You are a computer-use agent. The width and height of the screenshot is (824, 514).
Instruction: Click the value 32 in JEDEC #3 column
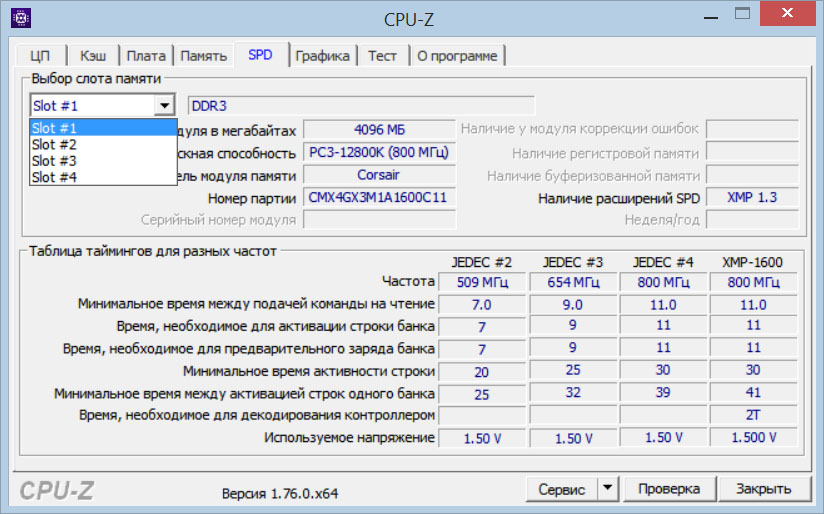pos(573,393)
